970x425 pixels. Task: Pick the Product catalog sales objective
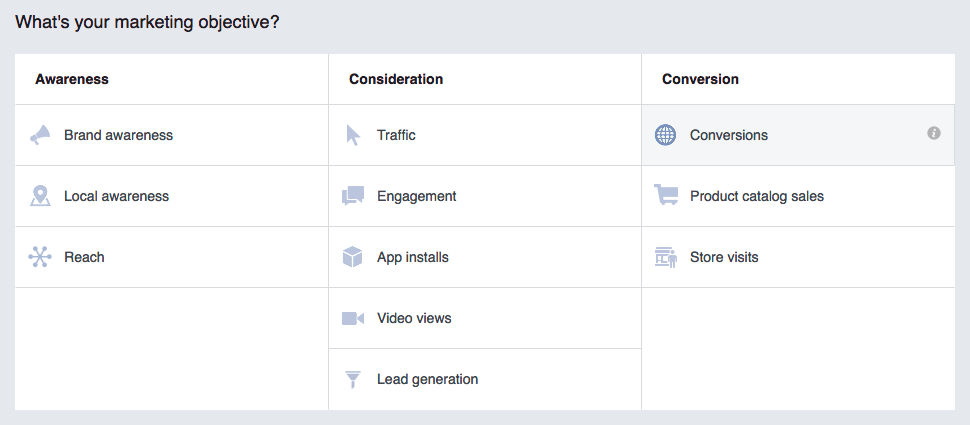coord(756,196)
